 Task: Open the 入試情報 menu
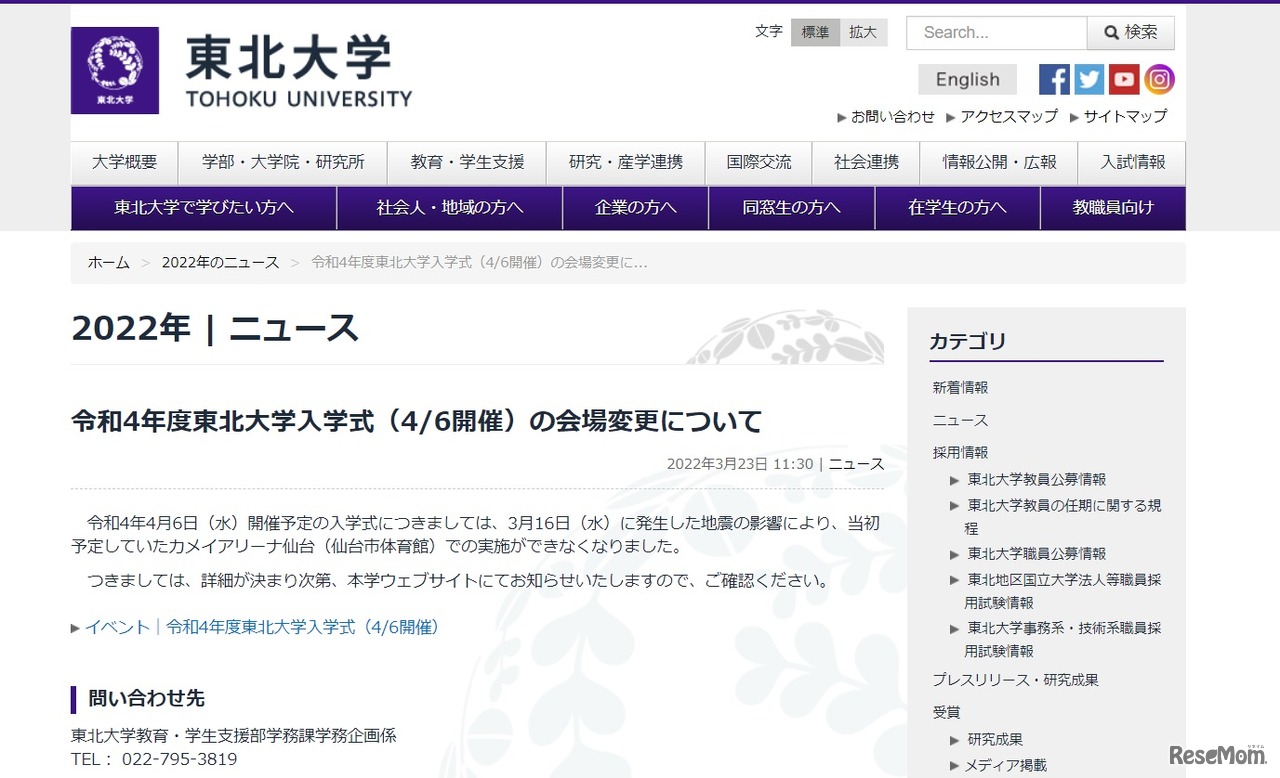point(1133,162)
